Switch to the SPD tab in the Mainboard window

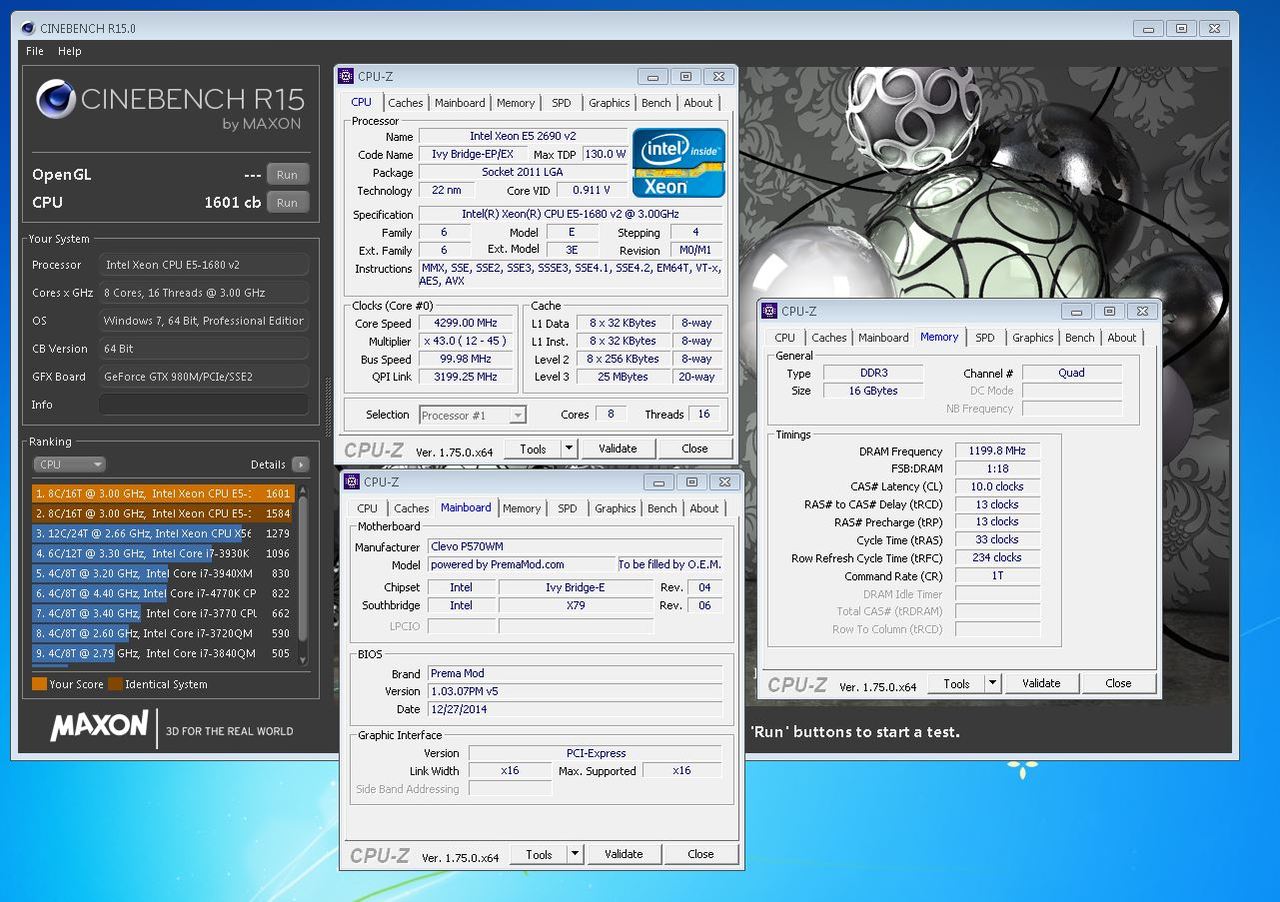coord(567,509)
